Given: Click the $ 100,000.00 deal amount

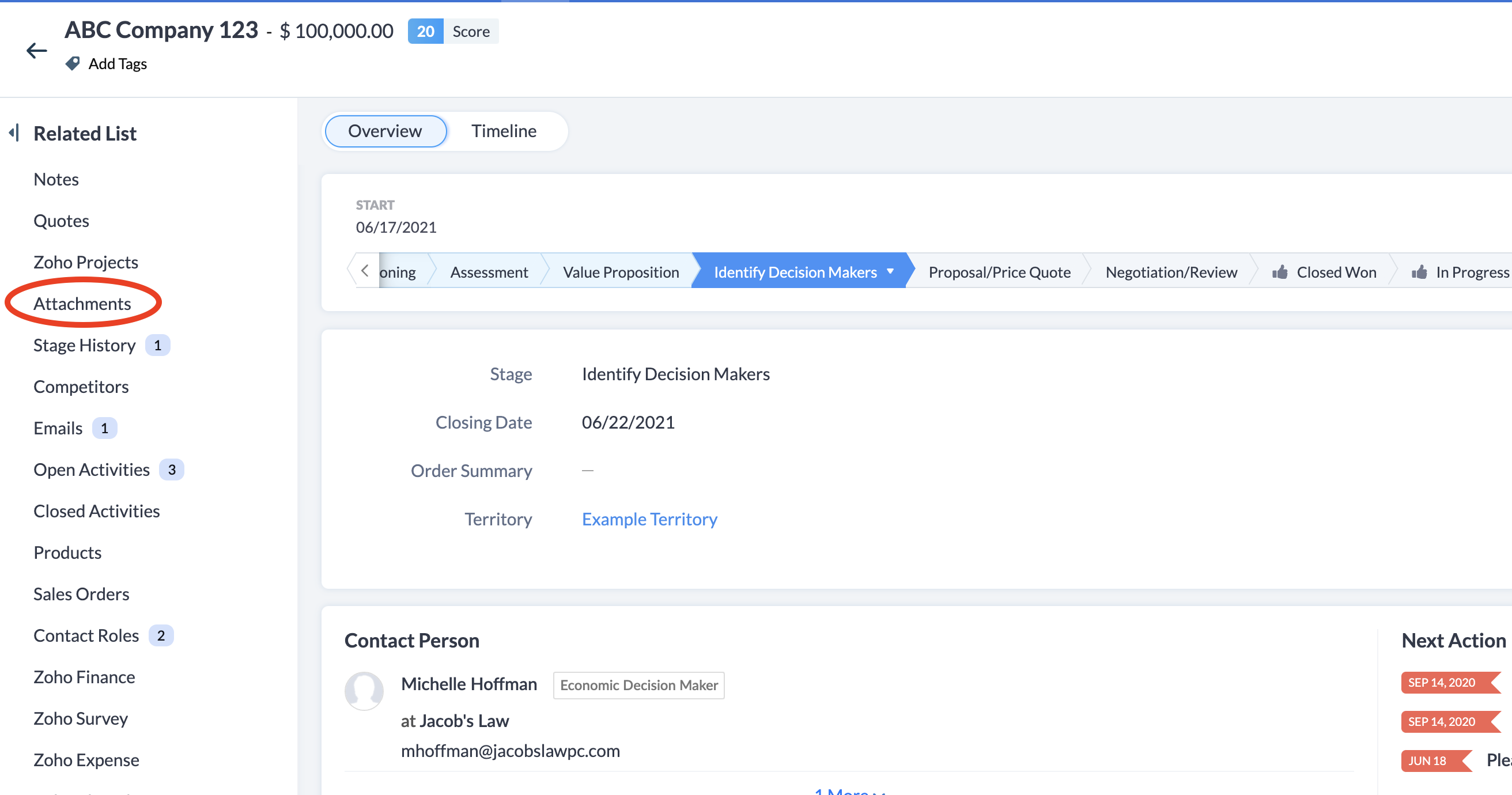Looking at the screenshot, I should [x=337, y=31].
